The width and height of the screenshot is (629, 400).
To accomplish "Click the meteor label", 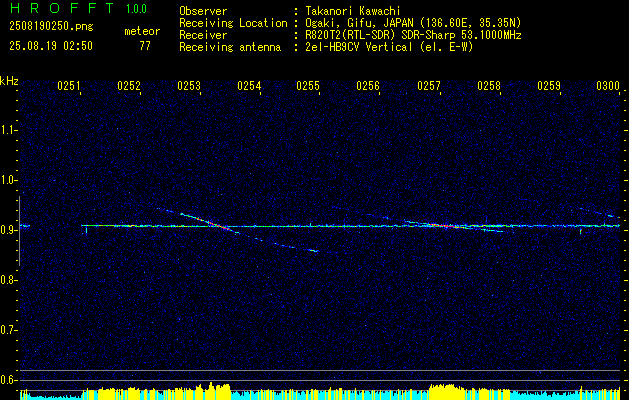I will 142,31.
